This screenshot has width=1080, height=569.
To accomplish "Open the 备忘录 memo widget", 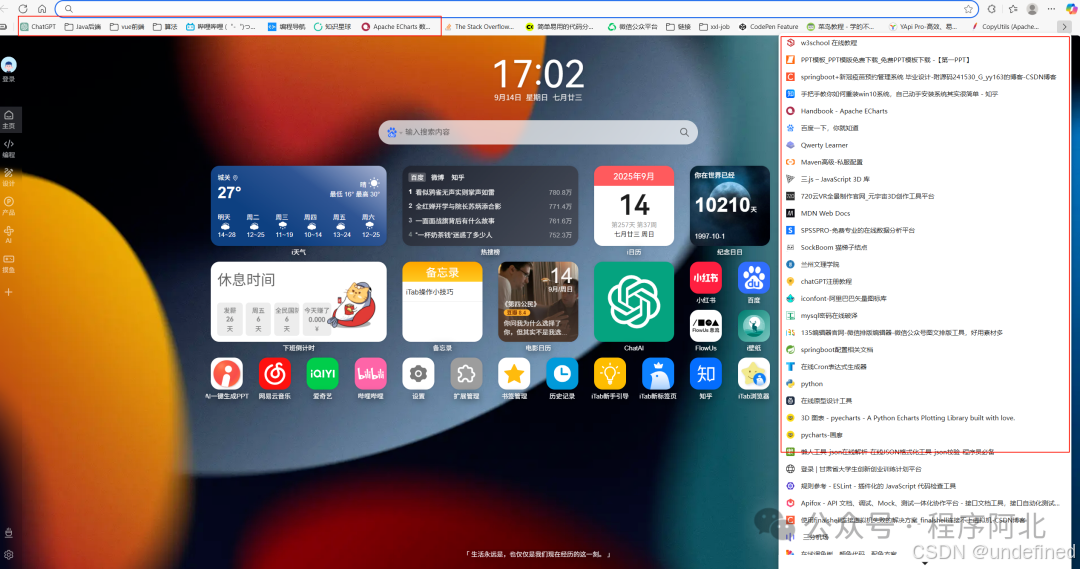I will (442, 302).
